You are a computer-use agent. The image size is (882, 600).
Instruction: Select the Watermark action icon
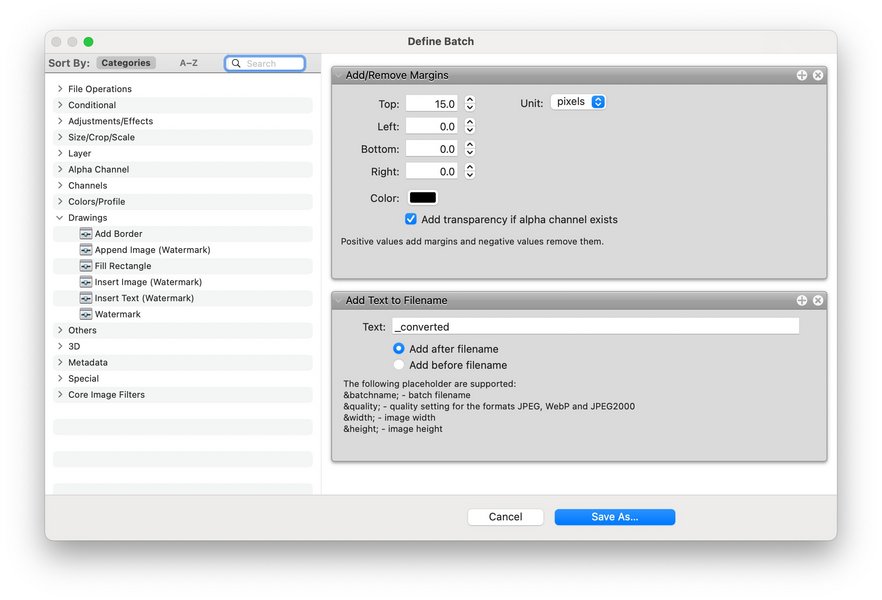click(87, 313)
